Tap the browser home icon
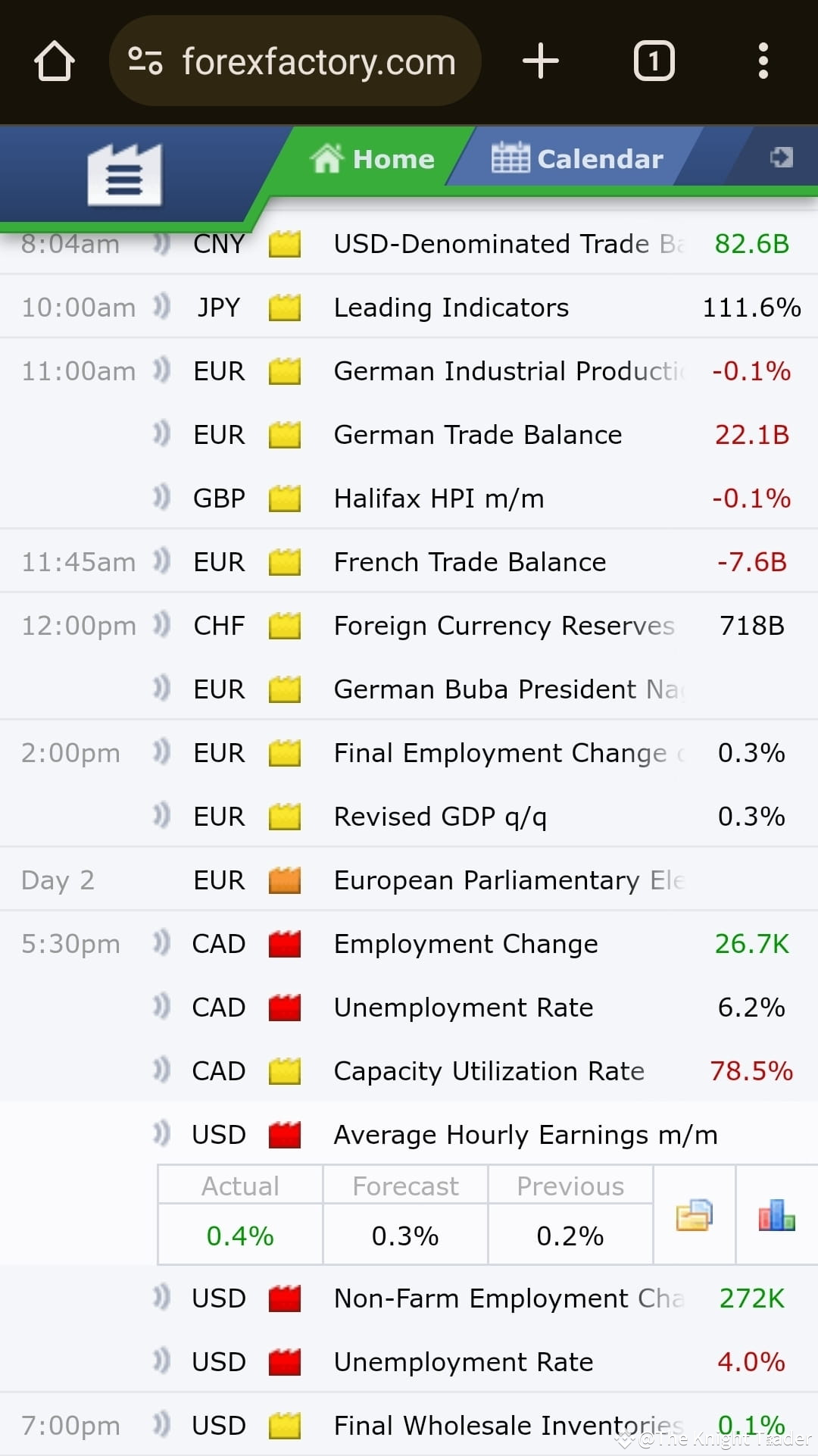The image size is (818, 1456). [x=55, y=61]
